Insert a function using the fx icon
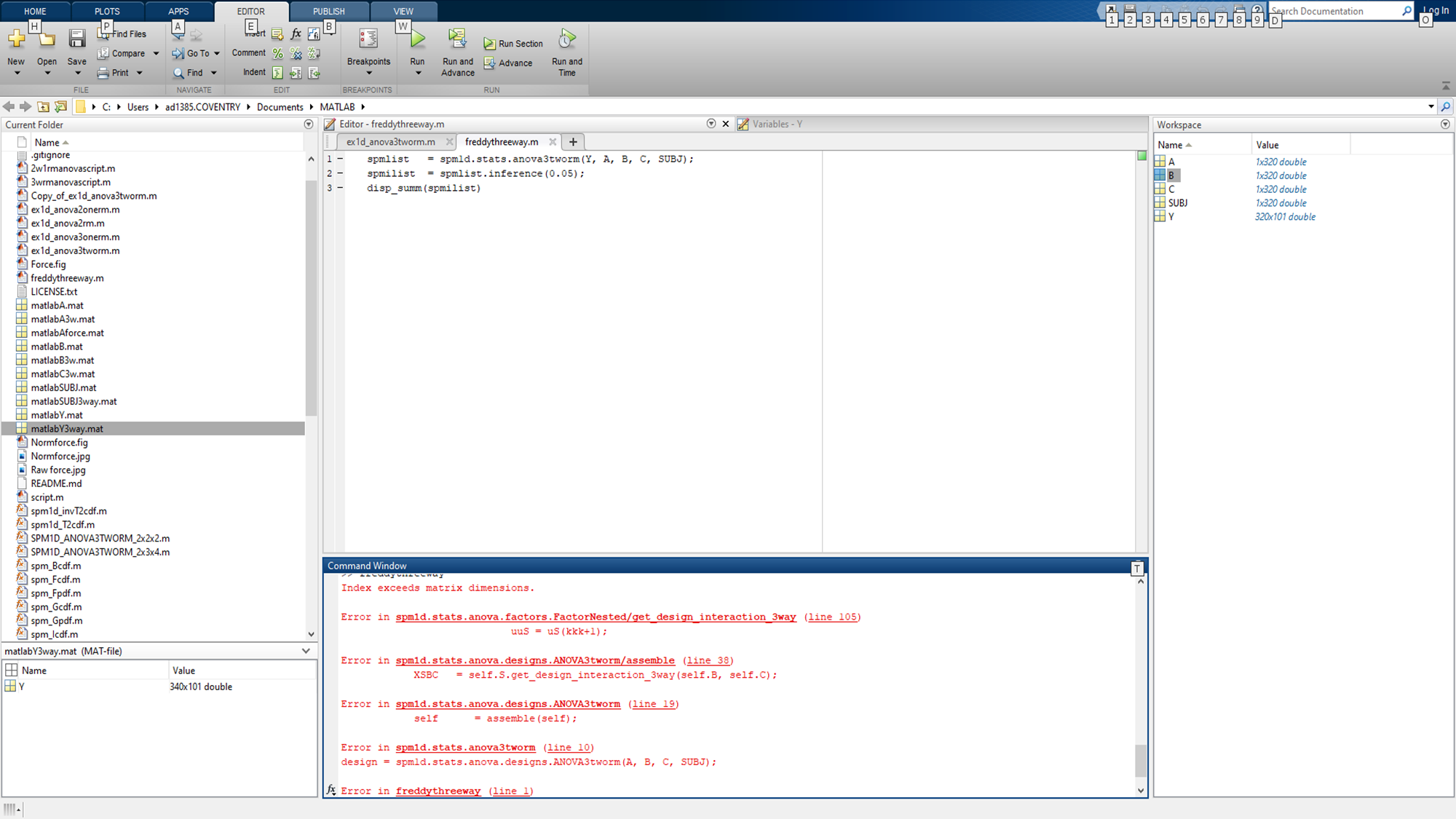The width and height of the screenshot is (1456, 819). (x=296, y=33)
